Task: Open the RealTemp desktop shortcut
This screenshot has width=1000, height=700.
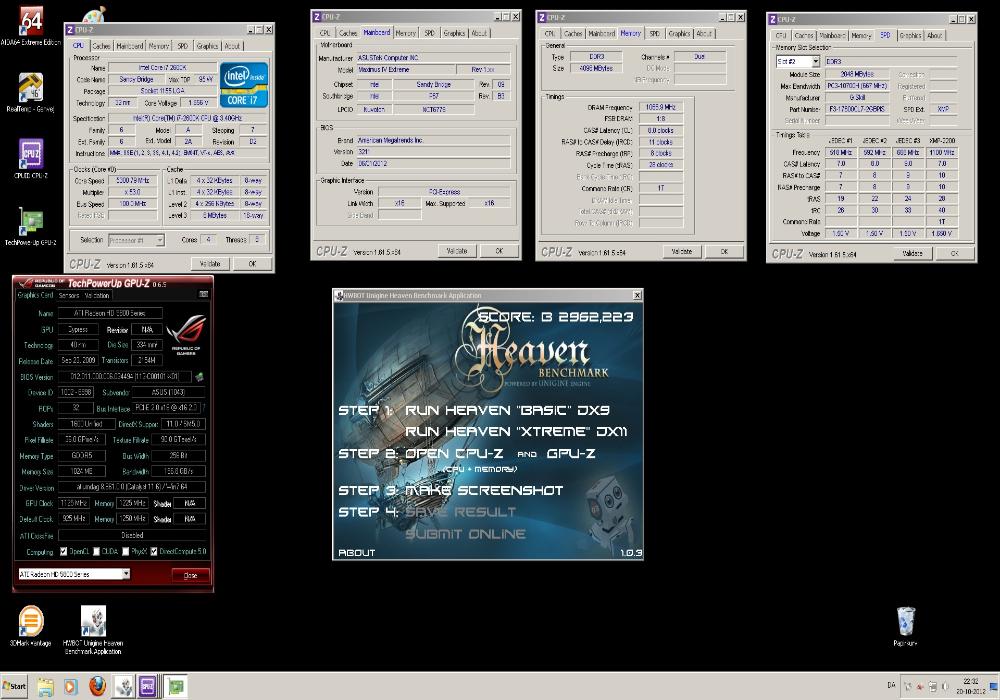Action: point(31,93)
